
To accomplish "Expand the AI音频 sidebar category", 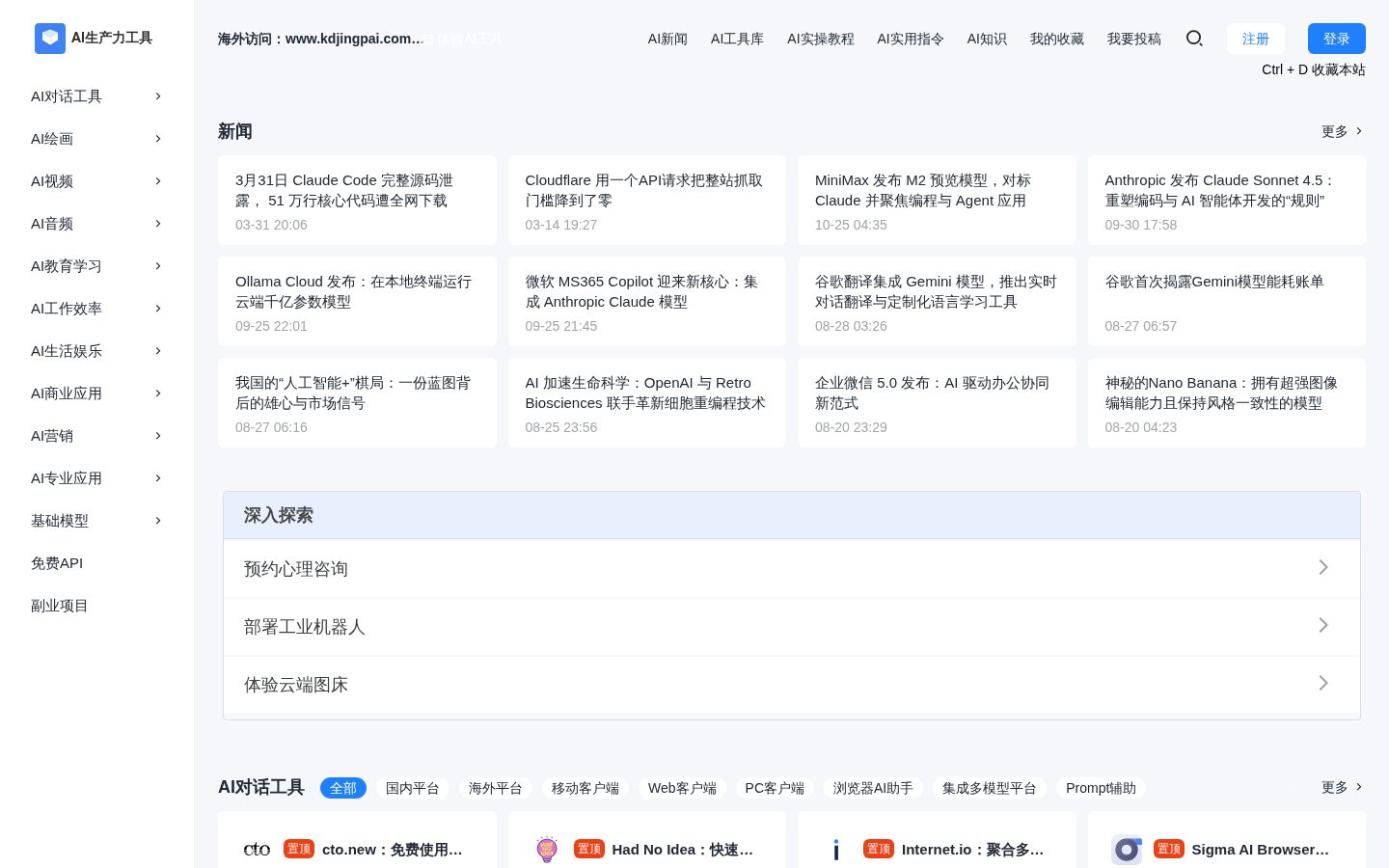I will [x=96, y=224].
